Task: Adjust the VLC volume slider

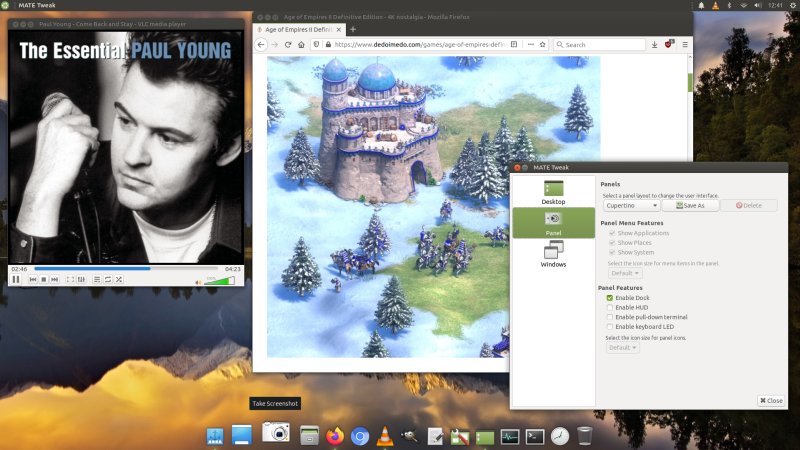Action: 219,281
